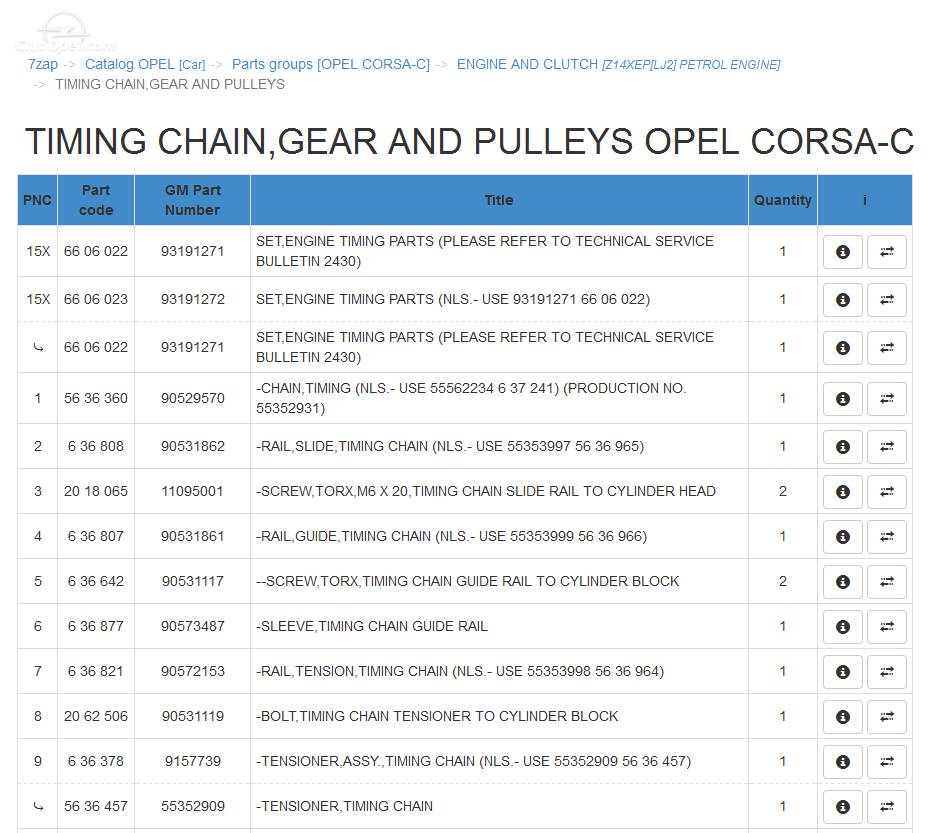Click GM number 9157739
932x833 pixels.
pyautogui.click(x=193, y=761)
